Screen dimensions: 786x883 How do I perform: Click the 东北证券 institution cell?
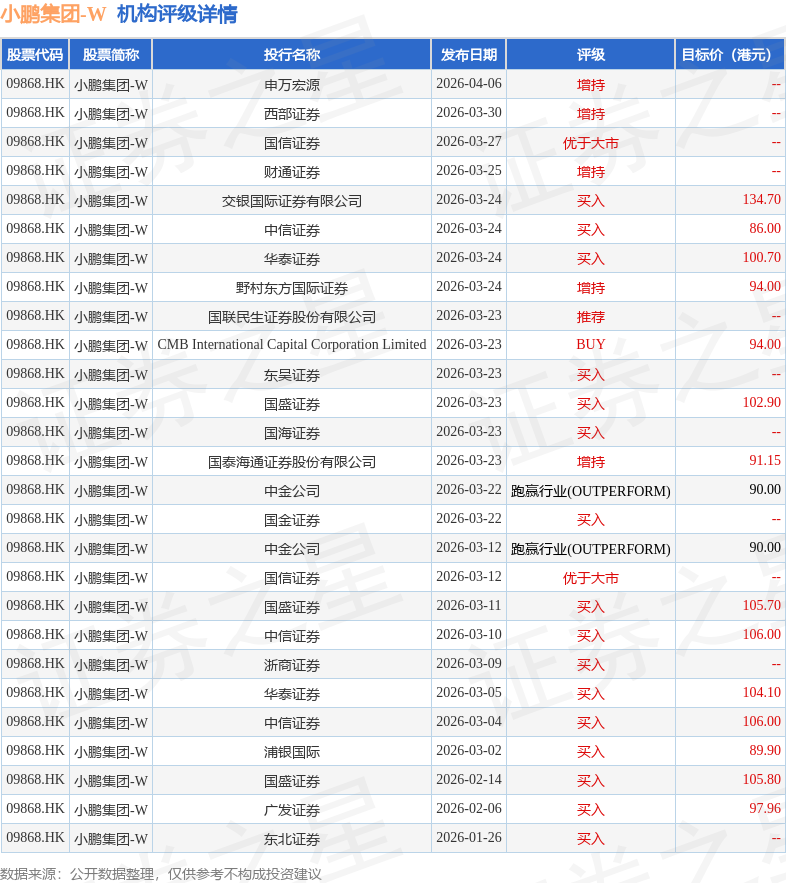(292, 839)
